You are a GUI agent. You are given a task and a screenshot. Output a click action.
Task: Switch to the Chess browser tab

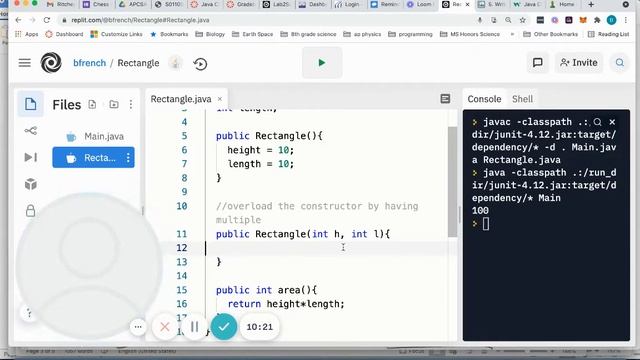[x=96, y=4]
